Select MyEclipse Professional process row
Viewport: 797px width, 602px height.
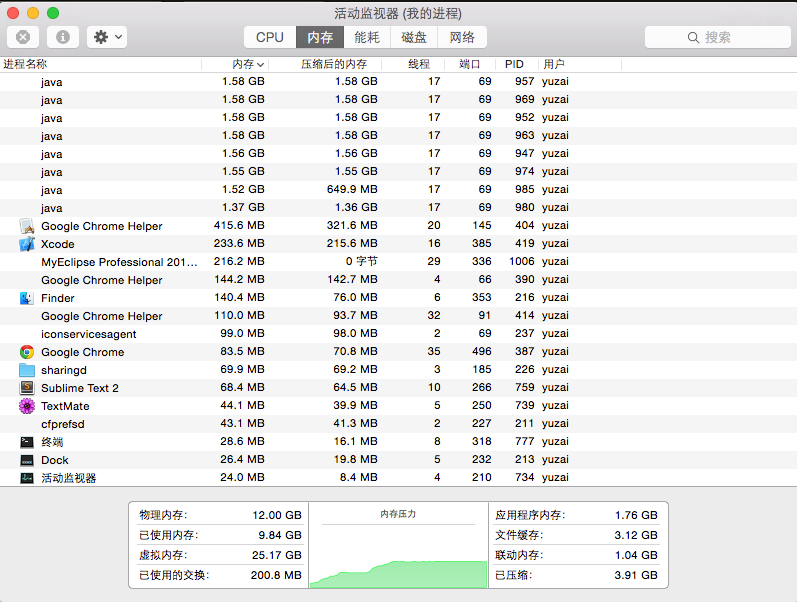398,261
